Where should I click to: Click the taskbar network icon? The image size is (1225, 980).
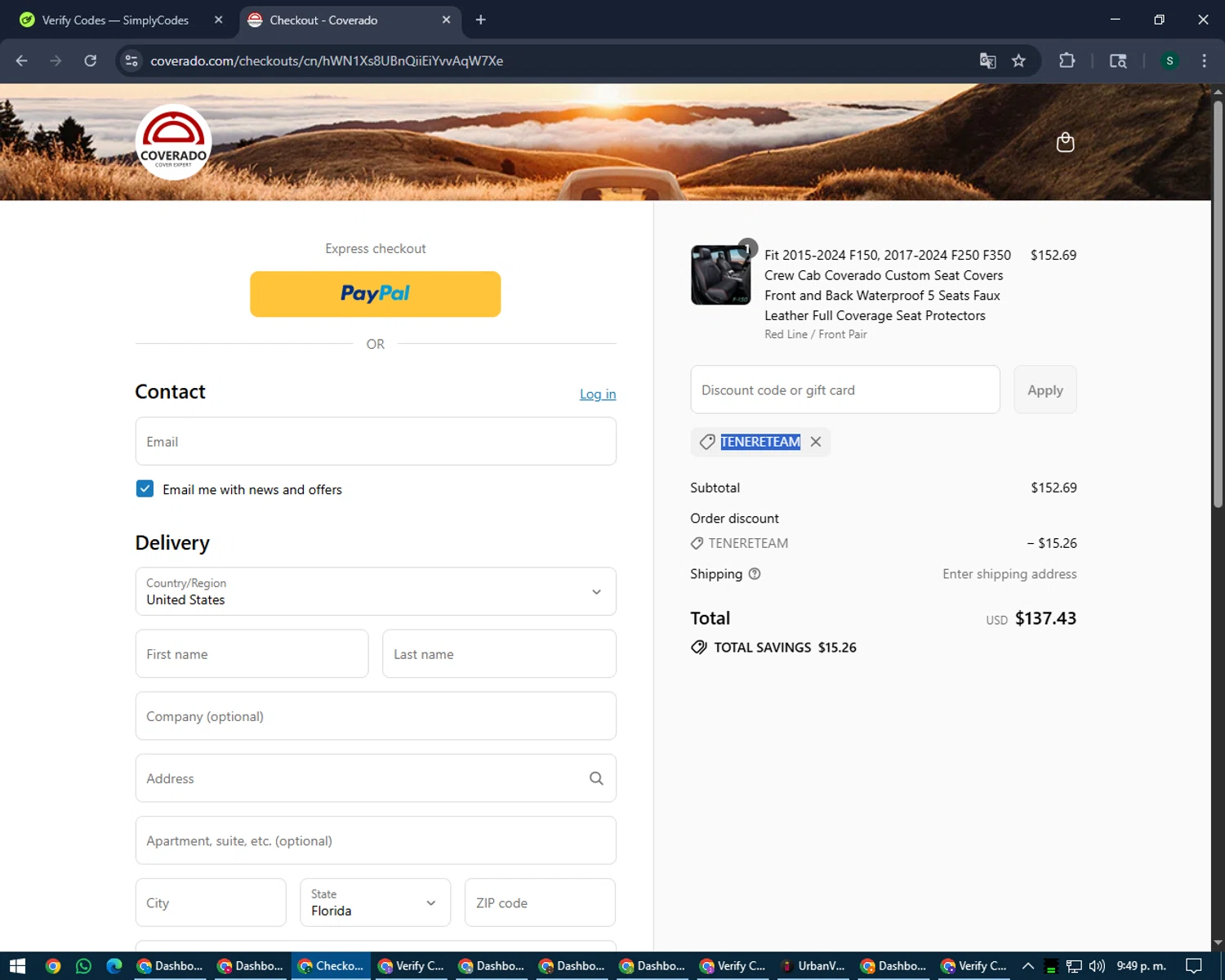click(x=1074, y=966)
